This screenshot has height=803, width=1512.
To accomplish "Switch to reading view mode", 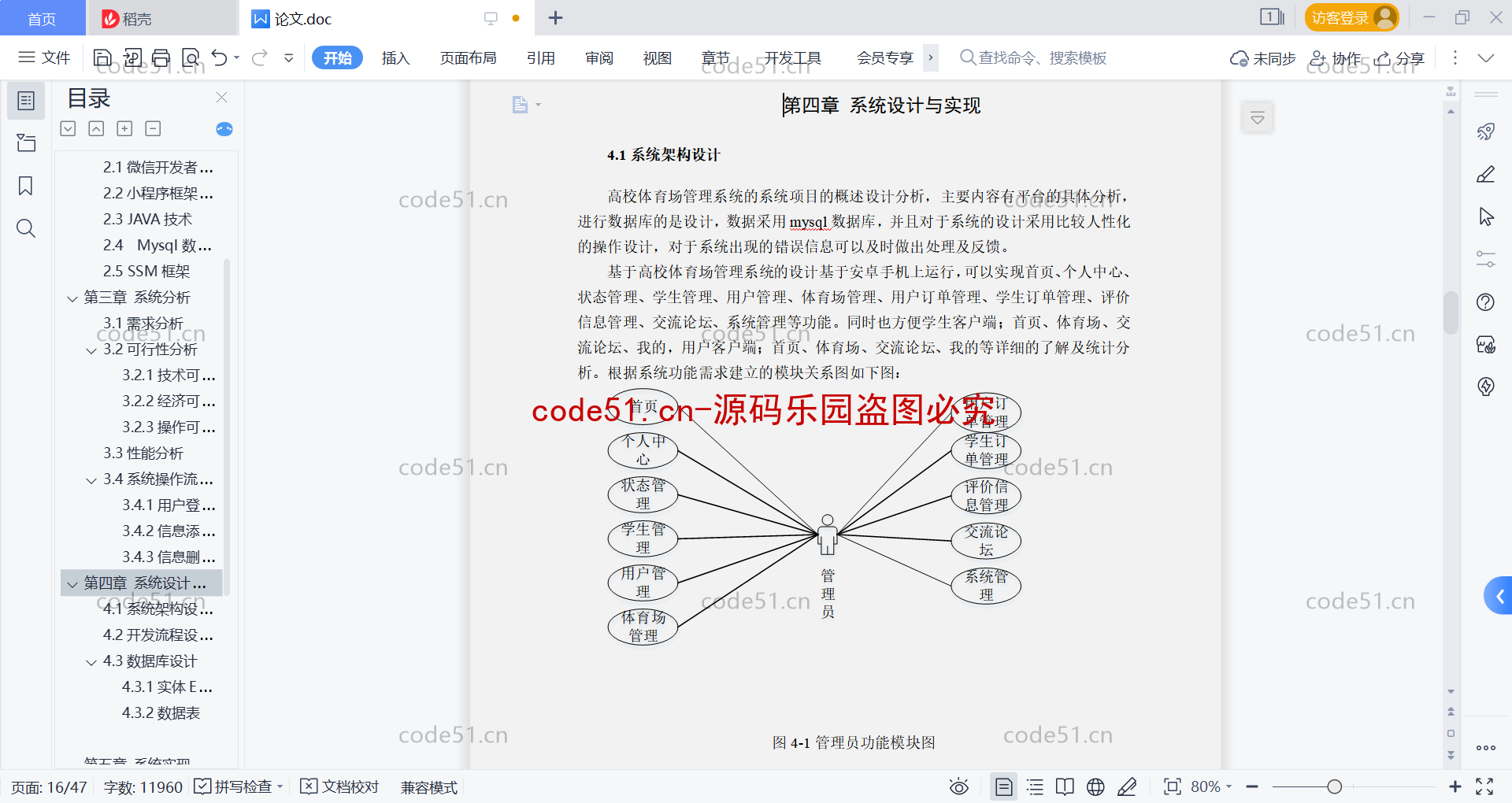I will coord(1065,786).
